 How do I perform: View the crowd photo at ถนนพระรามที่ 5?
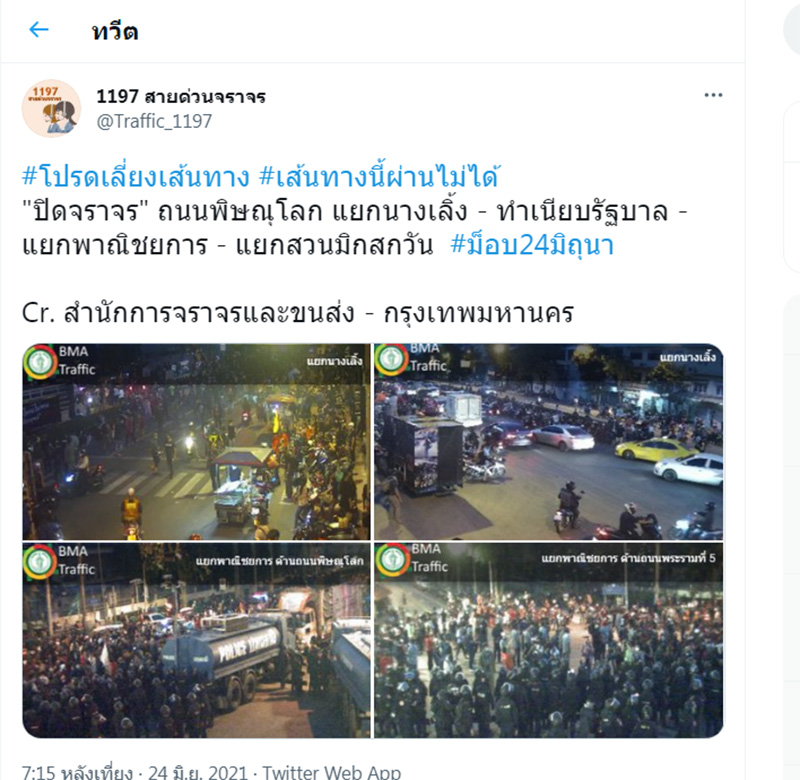tap(548, 641)
